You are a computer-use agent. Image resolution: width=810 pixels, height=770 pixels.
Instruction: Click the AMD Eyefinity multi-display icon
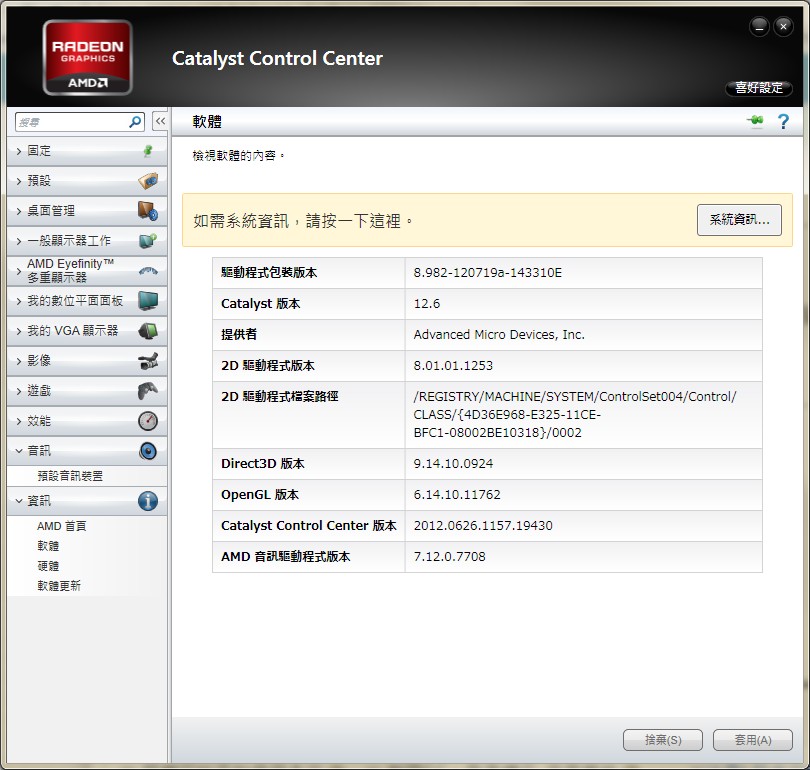[x=148, y=271]
